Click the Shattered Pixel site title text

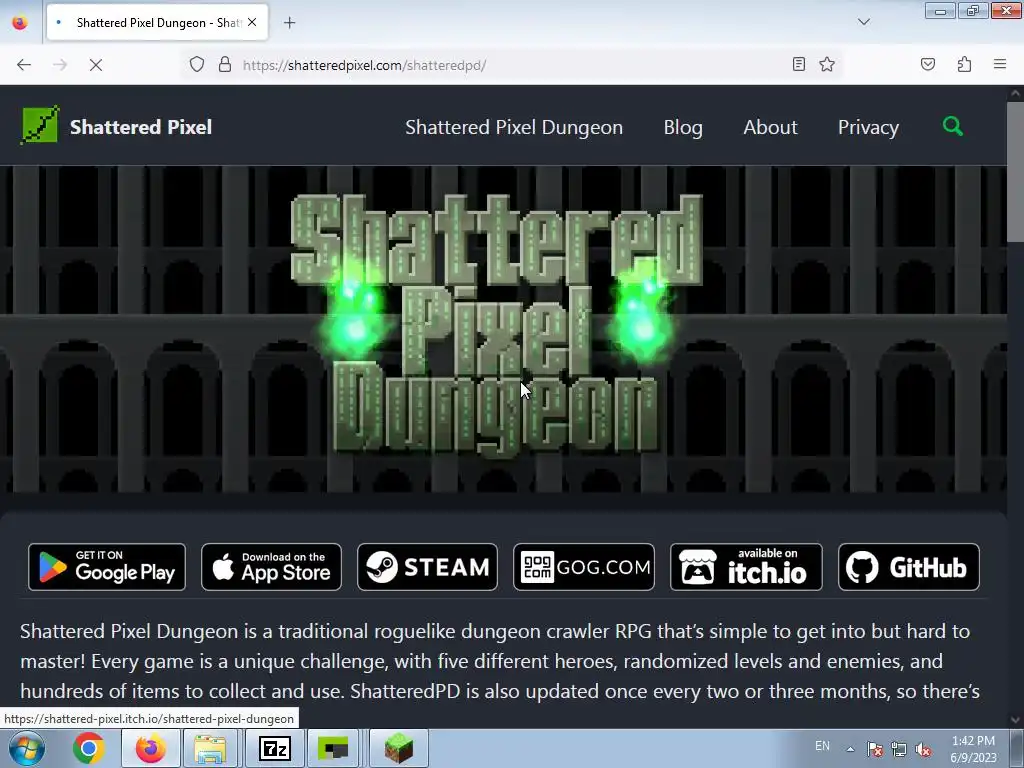click(x=141, y=127)
